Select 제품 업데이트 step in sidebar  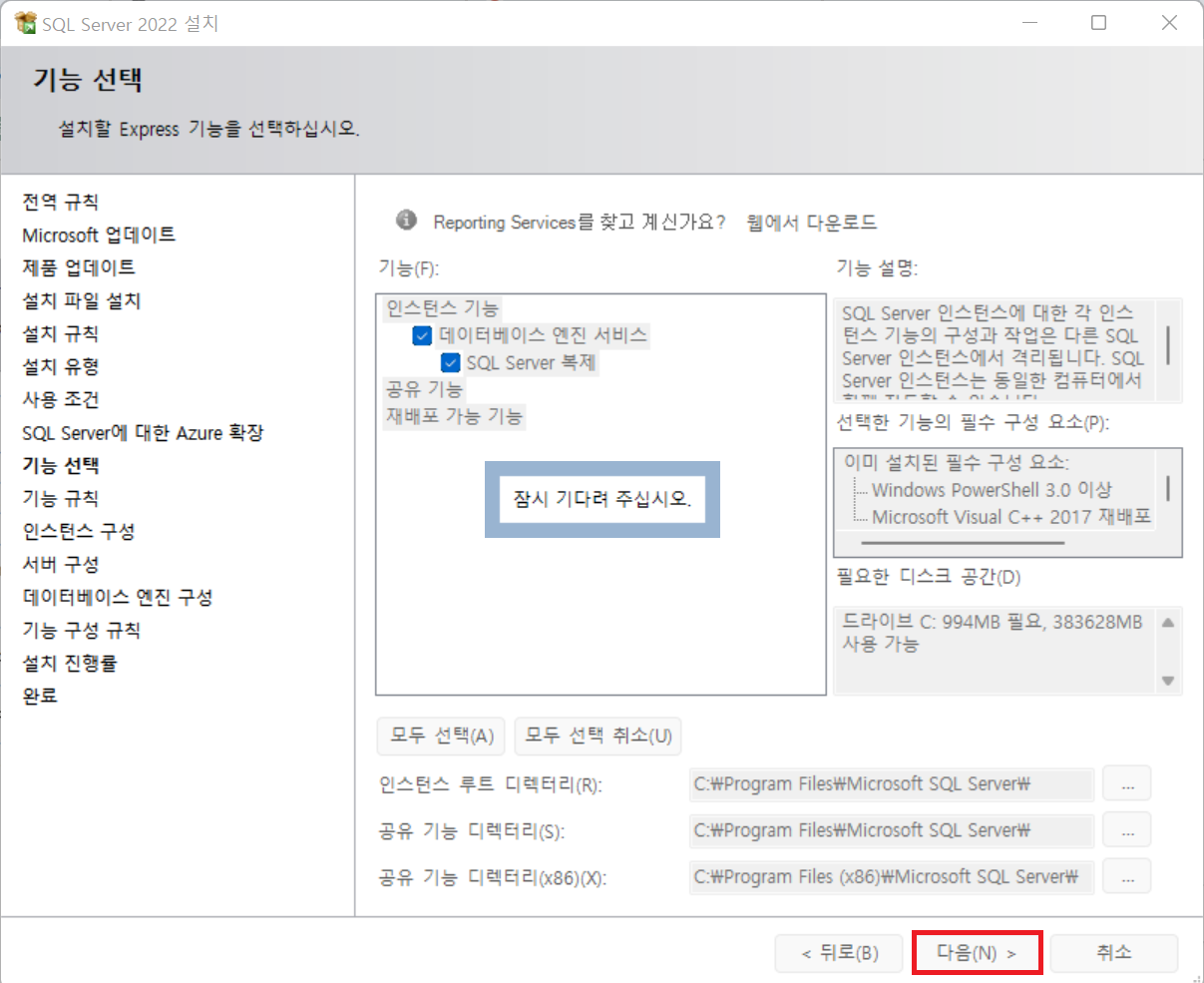(x=79, y=267)
